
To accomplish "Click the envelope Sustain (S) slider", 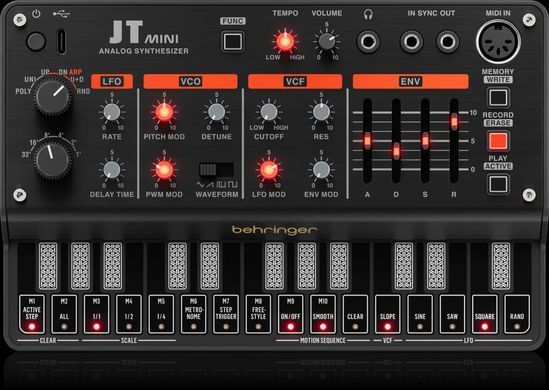I will point(425,141).
